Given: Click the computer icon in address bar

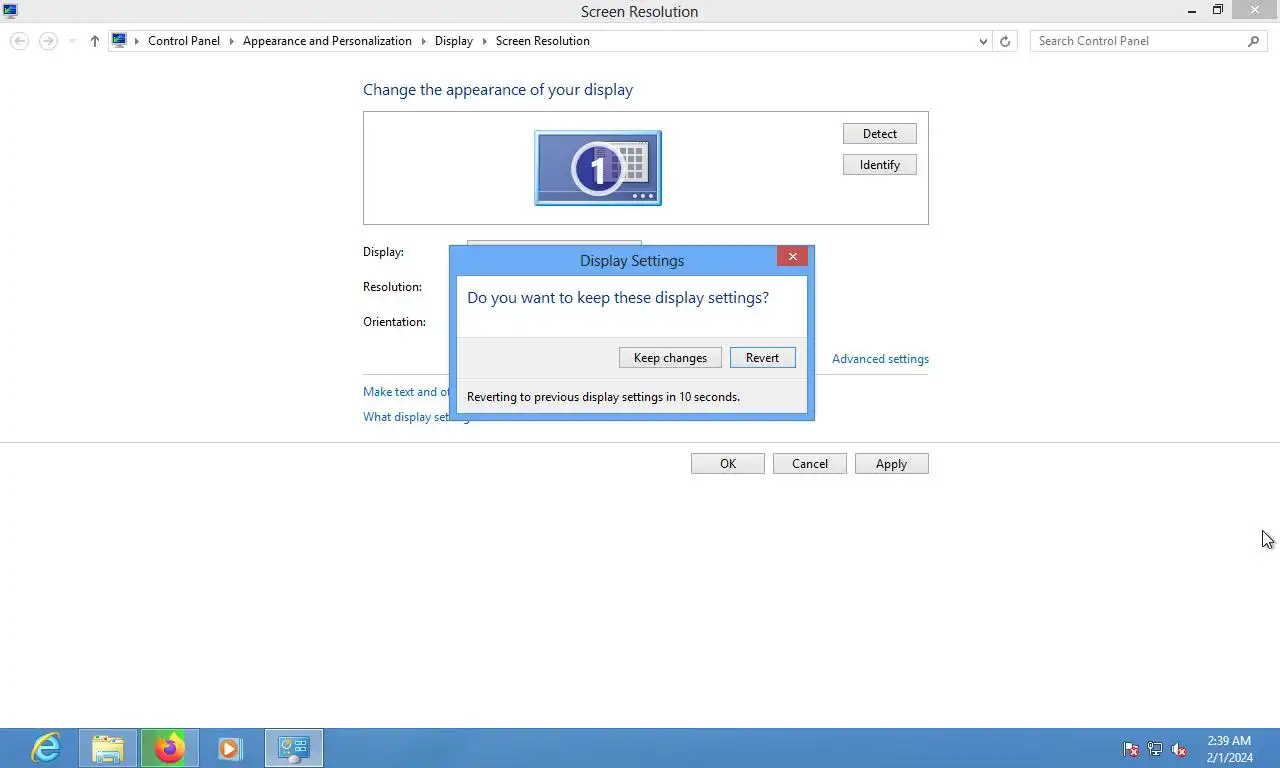Looking at the screenshot, I should tap(119, 41).
